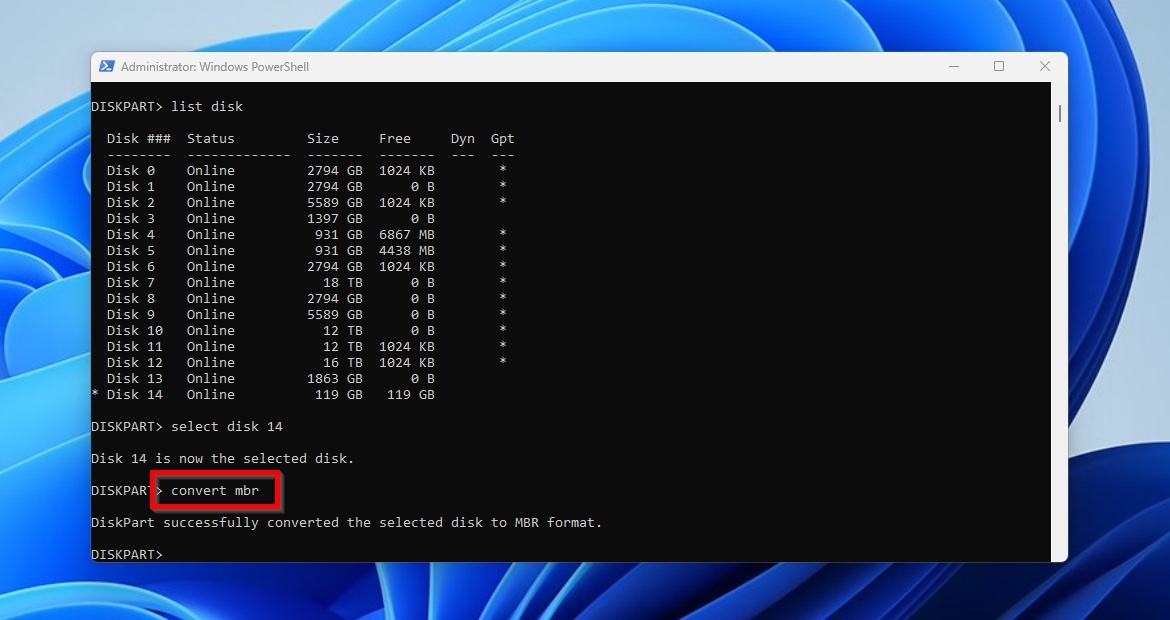Click the Gpt asterisk for Disk 12

(x=503, y=362)
